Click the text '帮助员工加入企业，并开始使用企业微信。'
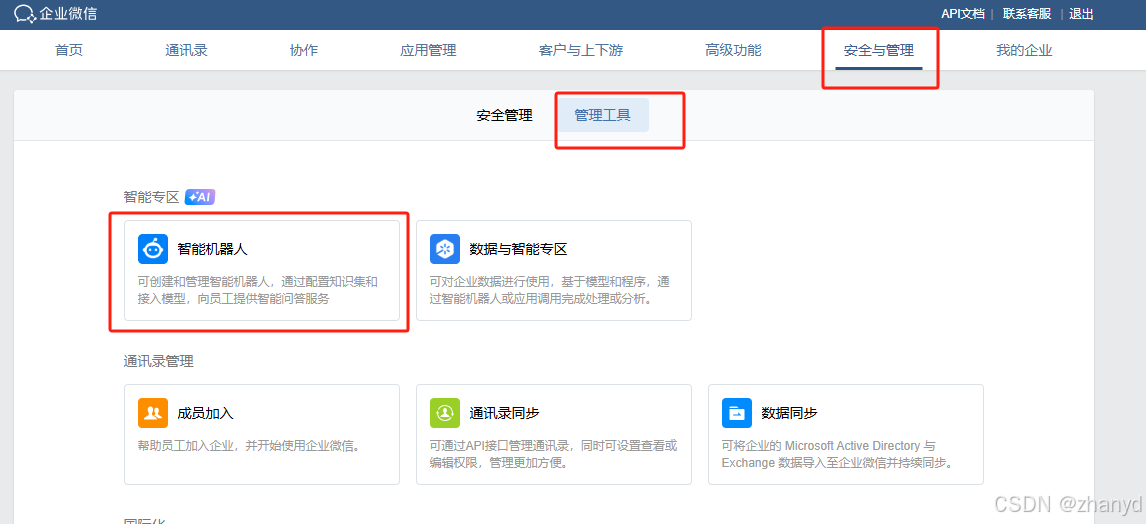Image resolution: width=1146 pixels, height=524 pixels. pos(248,446)
